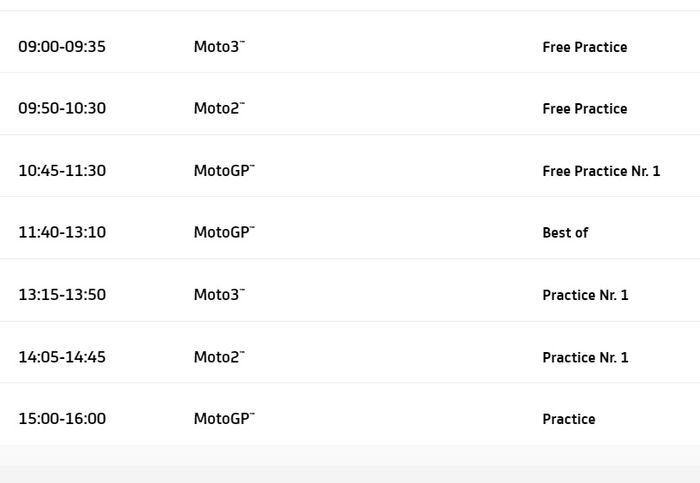Open the Moto3 Free Practice session
The height and width of the screenshot is (483, 700).
pyautogui.click(x=584, y=47)
